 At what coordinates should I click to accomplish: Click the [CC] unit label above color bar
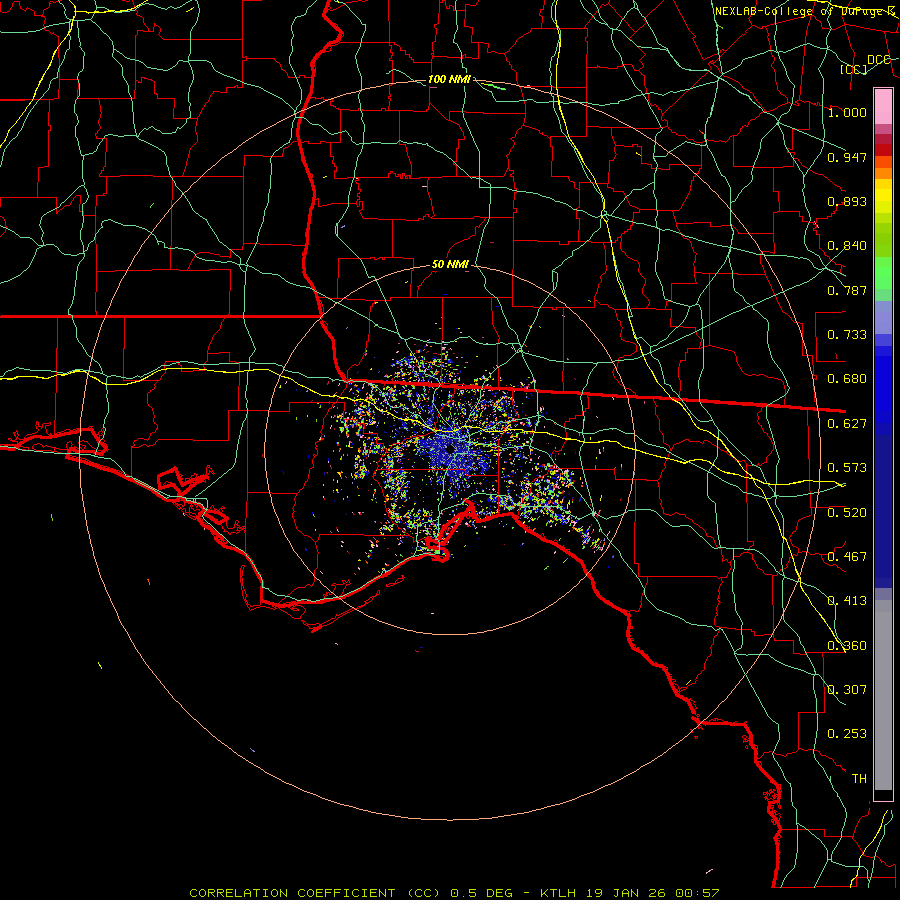coord(854,69)
